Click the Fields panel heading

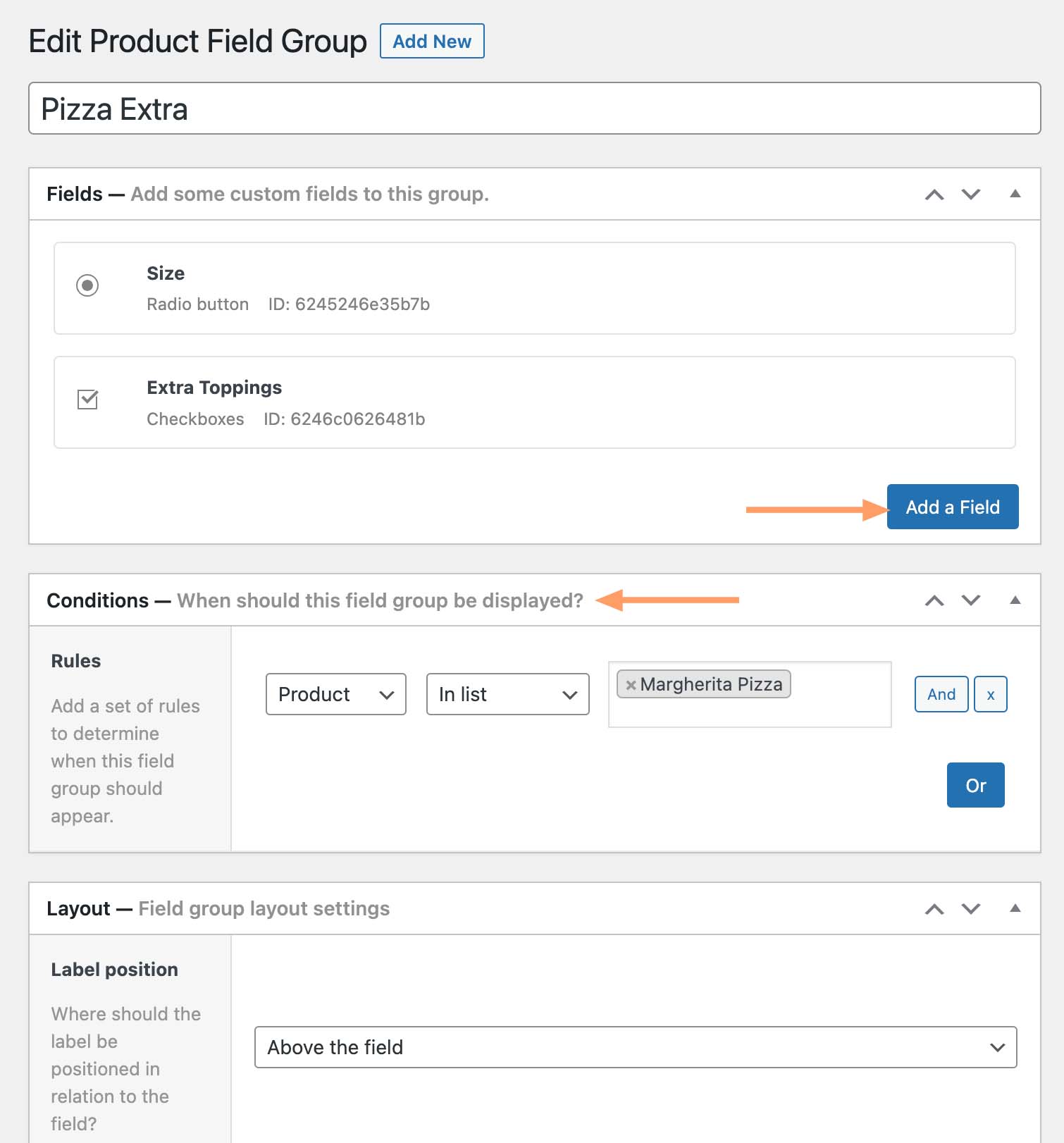click(x=268, y=194)
